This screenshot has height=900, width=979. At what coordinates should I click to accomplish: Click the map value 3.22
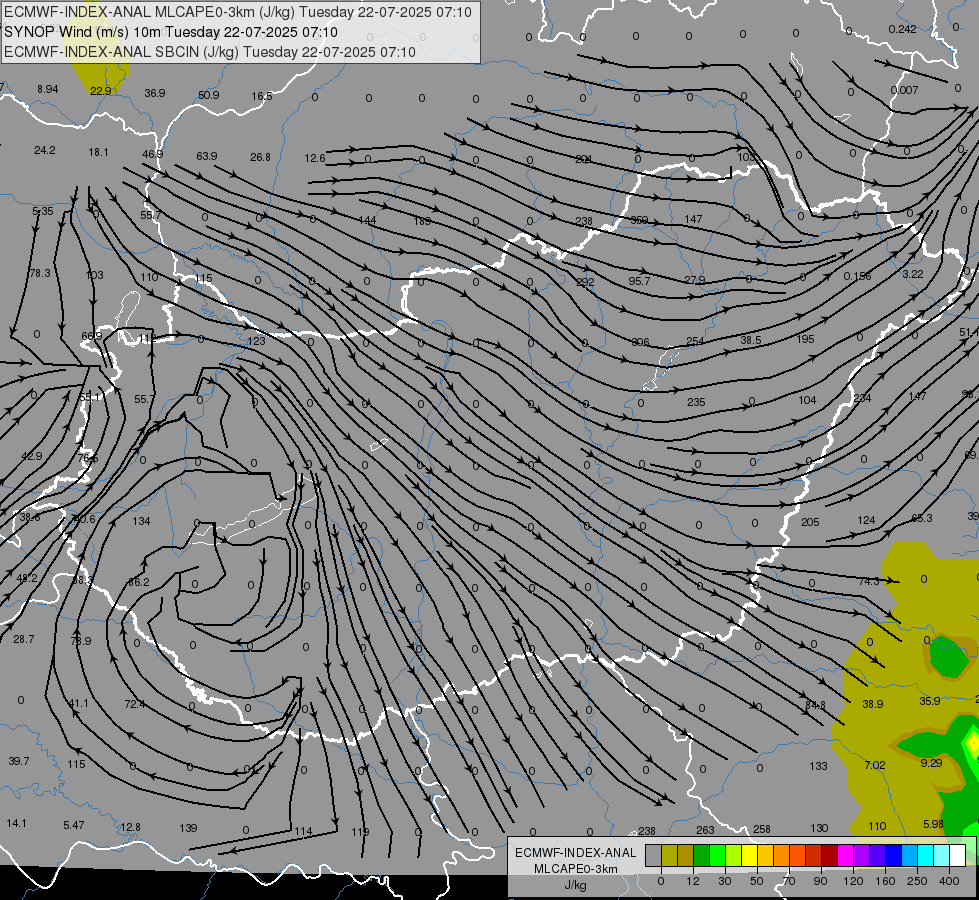point(913,274)
